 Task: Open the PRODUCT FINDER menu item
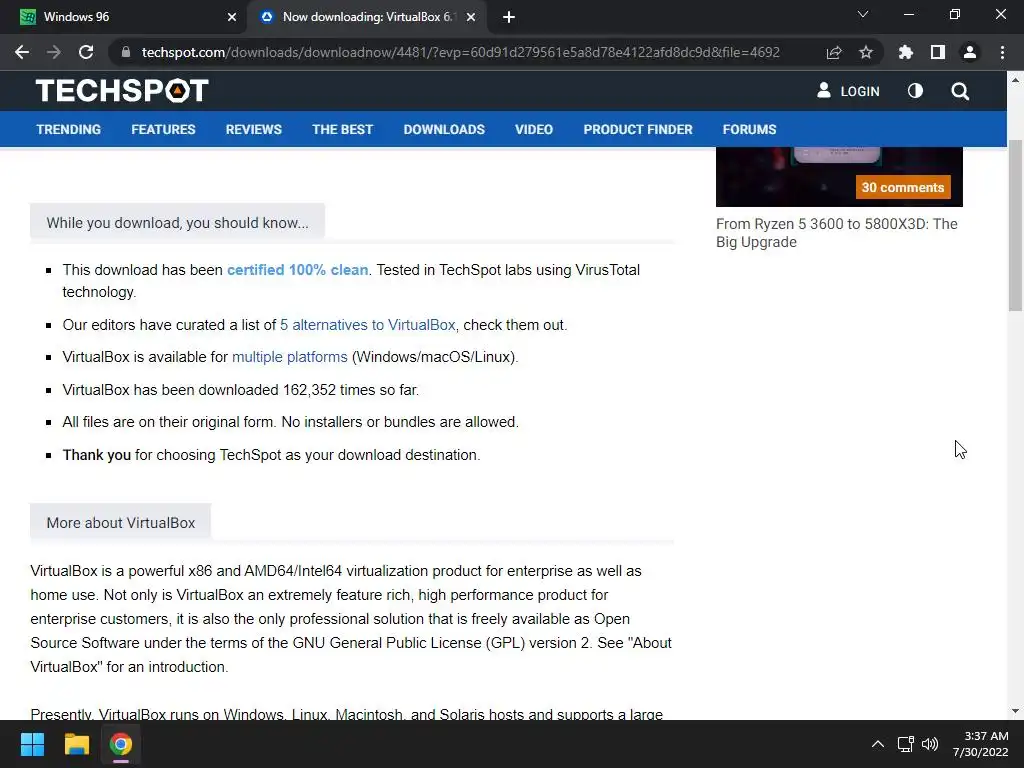638,129
